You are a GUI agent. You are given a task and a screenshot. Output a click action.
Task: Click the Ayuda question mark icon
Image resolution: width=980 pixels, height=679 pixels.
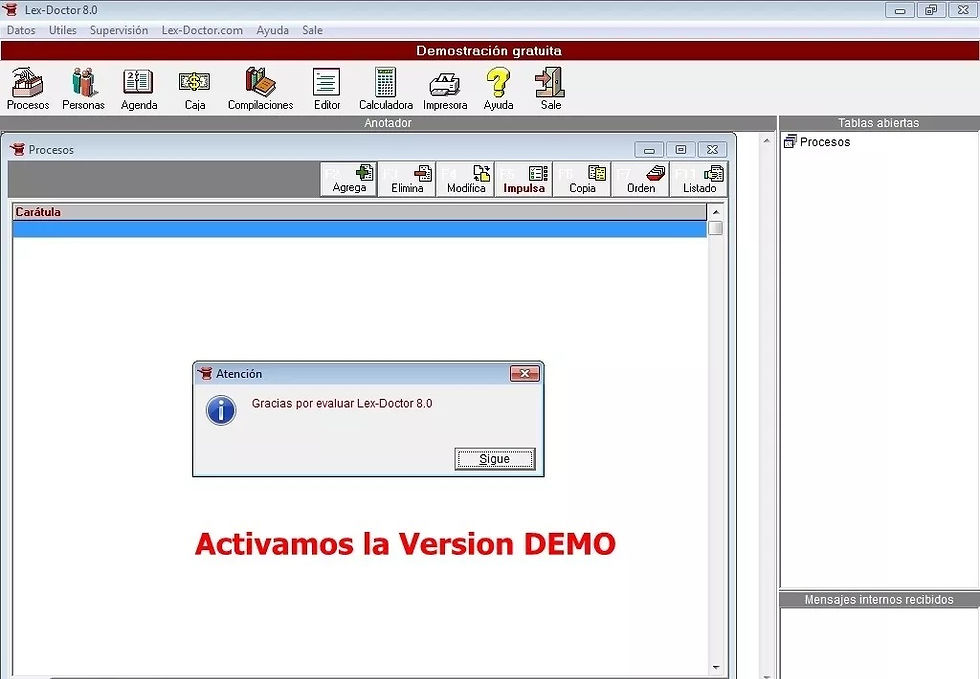point(498,89)
